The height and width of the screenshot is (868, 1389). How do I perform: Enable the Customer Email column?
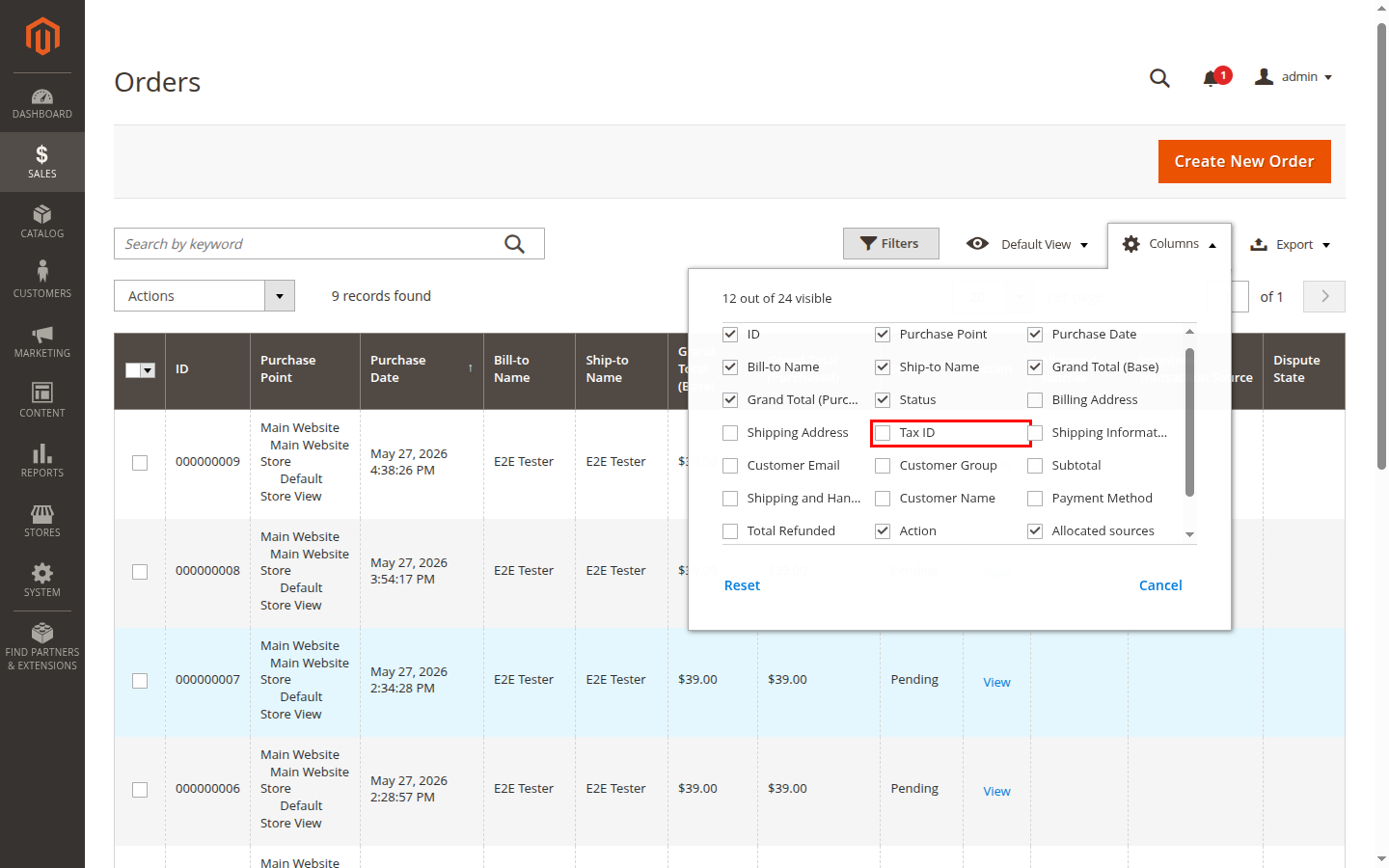pos(730,466)
